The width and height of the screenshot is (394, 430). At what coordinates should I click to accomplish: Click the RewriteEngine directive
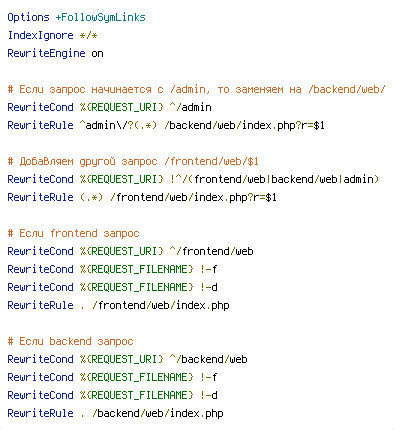point(46,53)
